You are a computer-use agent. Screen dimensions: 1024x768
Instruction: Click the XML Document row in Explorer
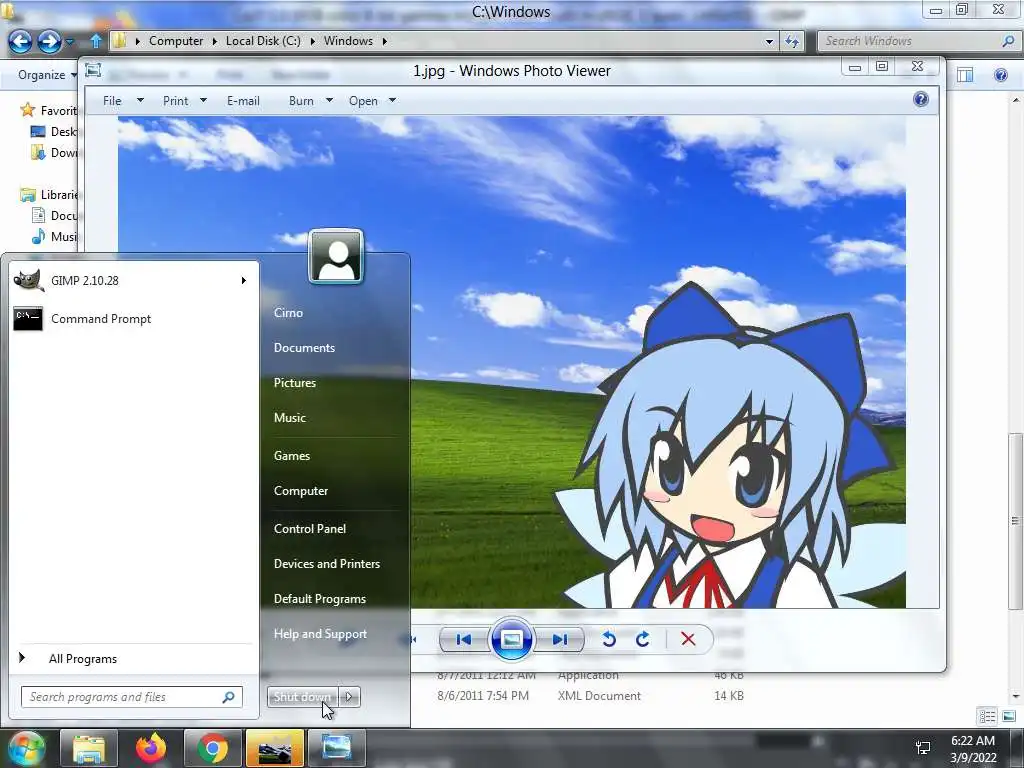pyautogui.click(x=591, y=696)
